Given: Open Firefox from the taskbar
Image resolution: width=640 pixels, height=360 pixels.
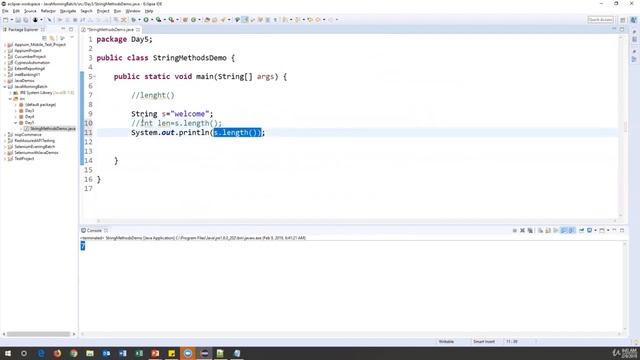Looking at the screenshot, I should [x=57, y=353].
